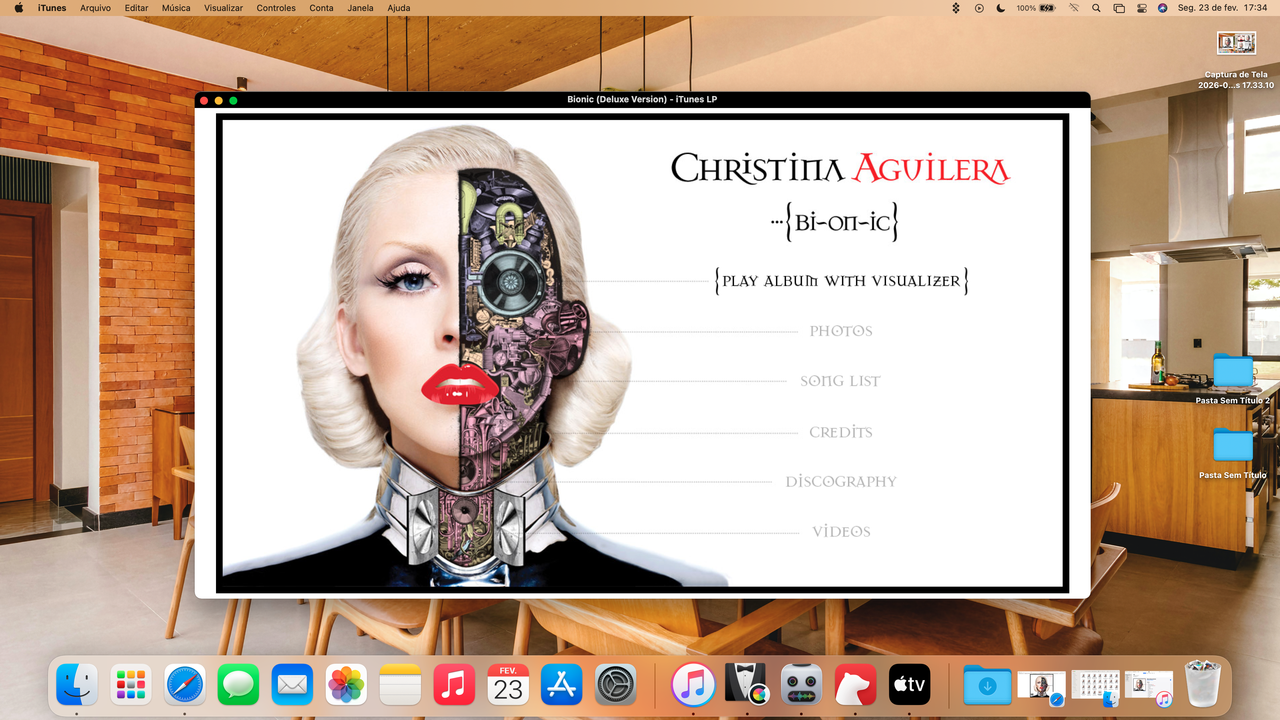The width and height of the screenshot is (1280, 720).
Task: Toggle Focus moon icon in menu bar
Action: click(x=1001, y=8)
